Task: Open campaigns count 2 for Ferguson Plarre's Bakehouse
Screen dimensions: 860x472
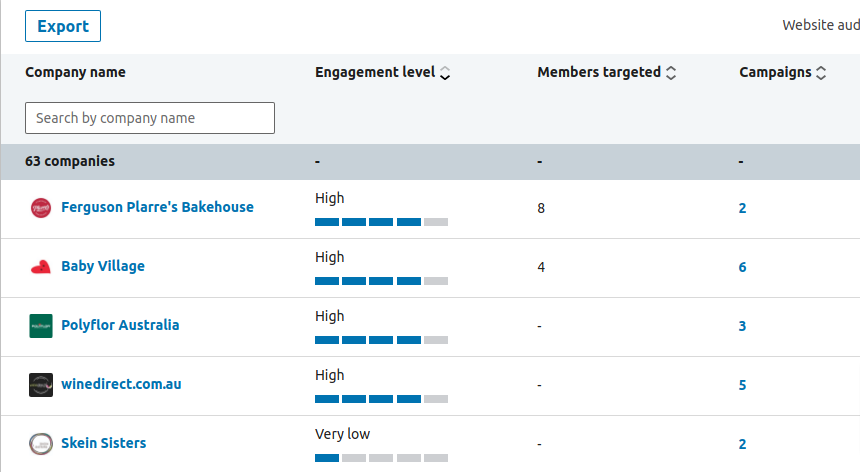Action: 742,208
